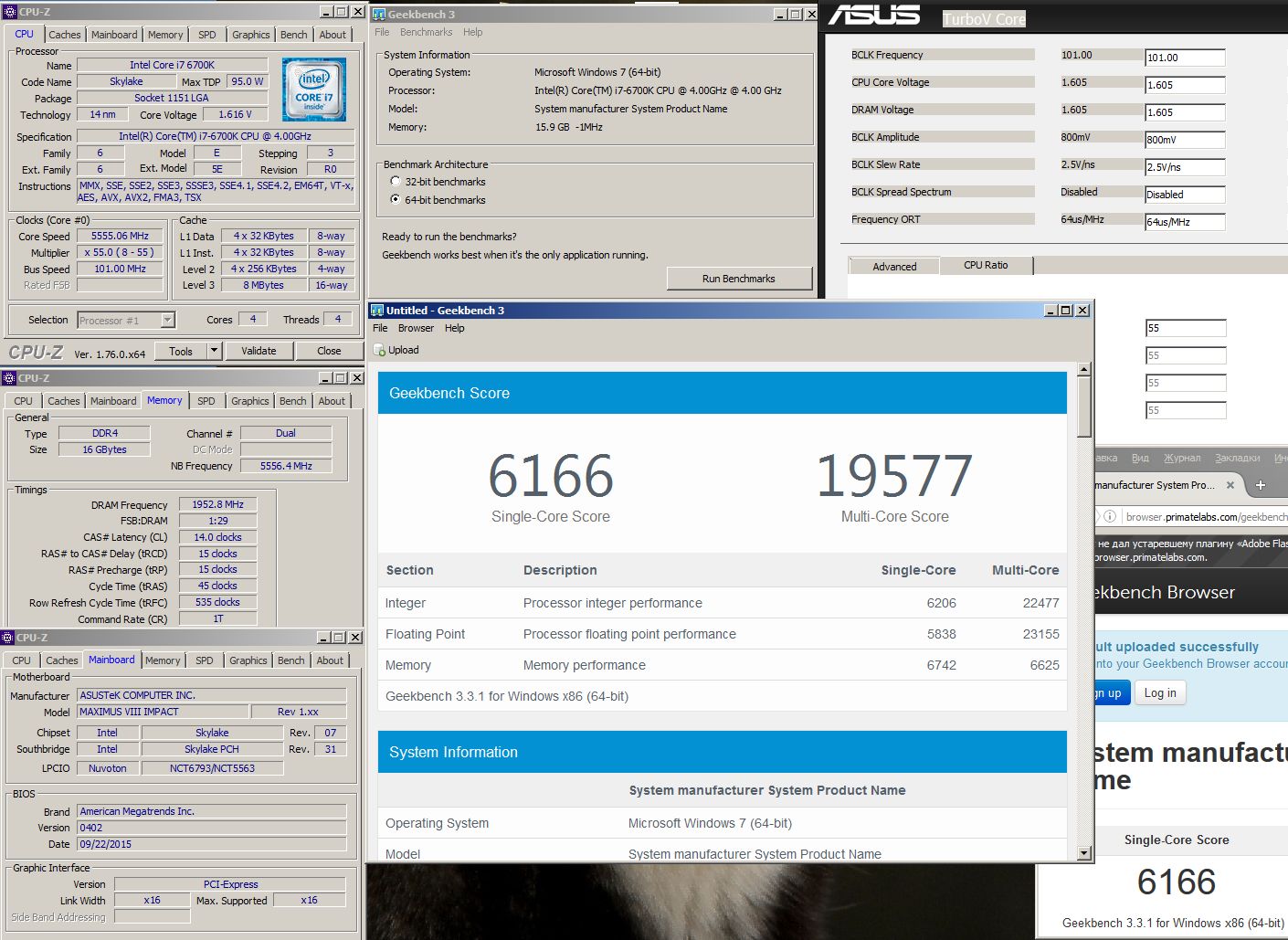
Task: Click the BCLK Frequency input field 101.00
Action: tap(1185, 58)
